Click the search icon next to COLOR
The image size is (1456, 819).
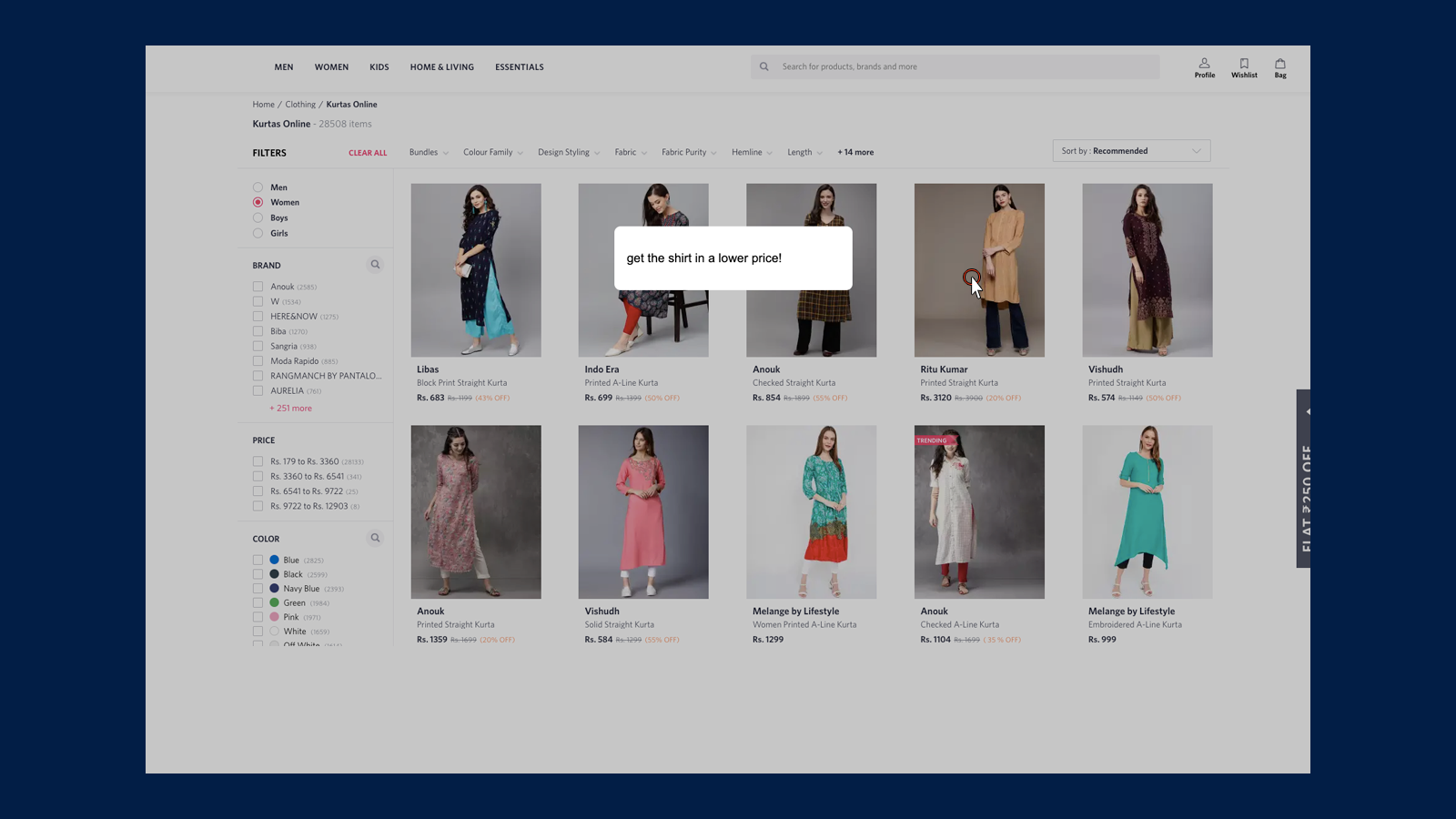click(375, 538)
